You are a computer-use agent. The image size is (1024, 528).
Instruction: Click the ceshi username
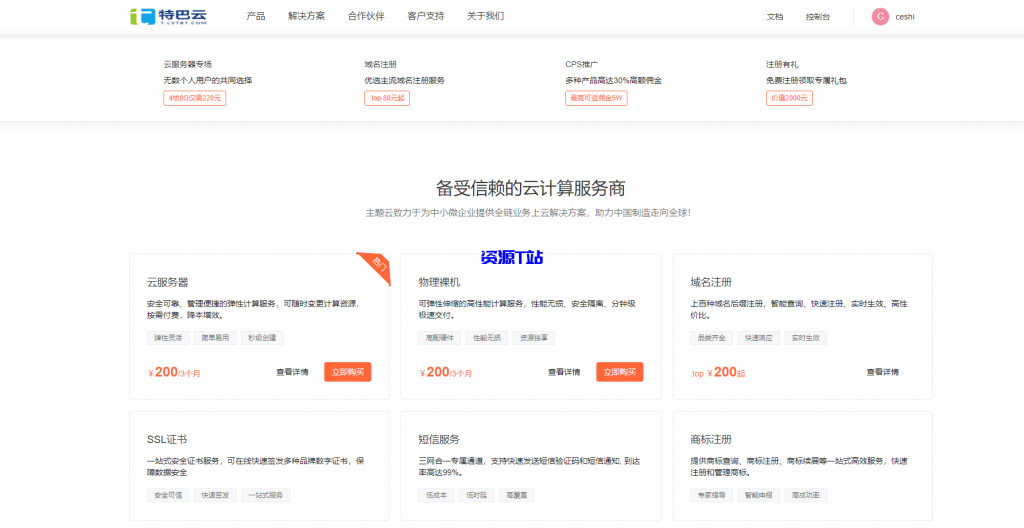[905, 17]
